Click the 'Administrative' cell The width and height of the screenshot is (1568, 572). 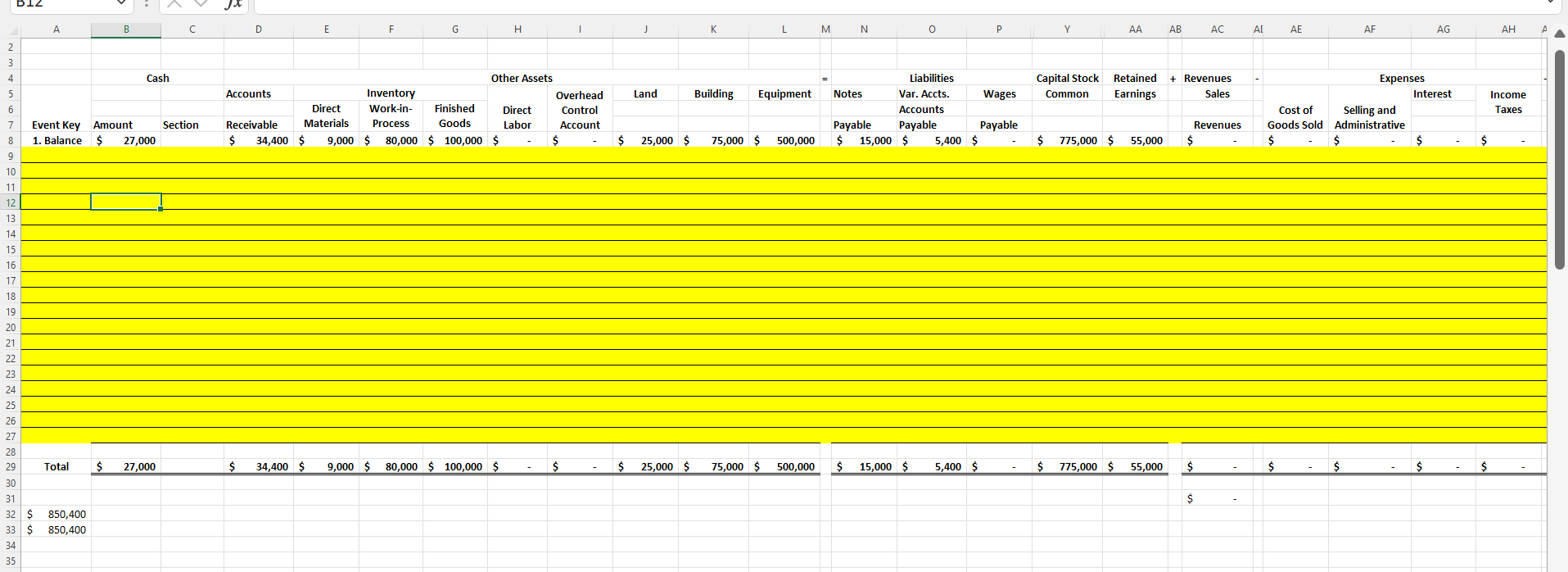tap(1370, 125)
